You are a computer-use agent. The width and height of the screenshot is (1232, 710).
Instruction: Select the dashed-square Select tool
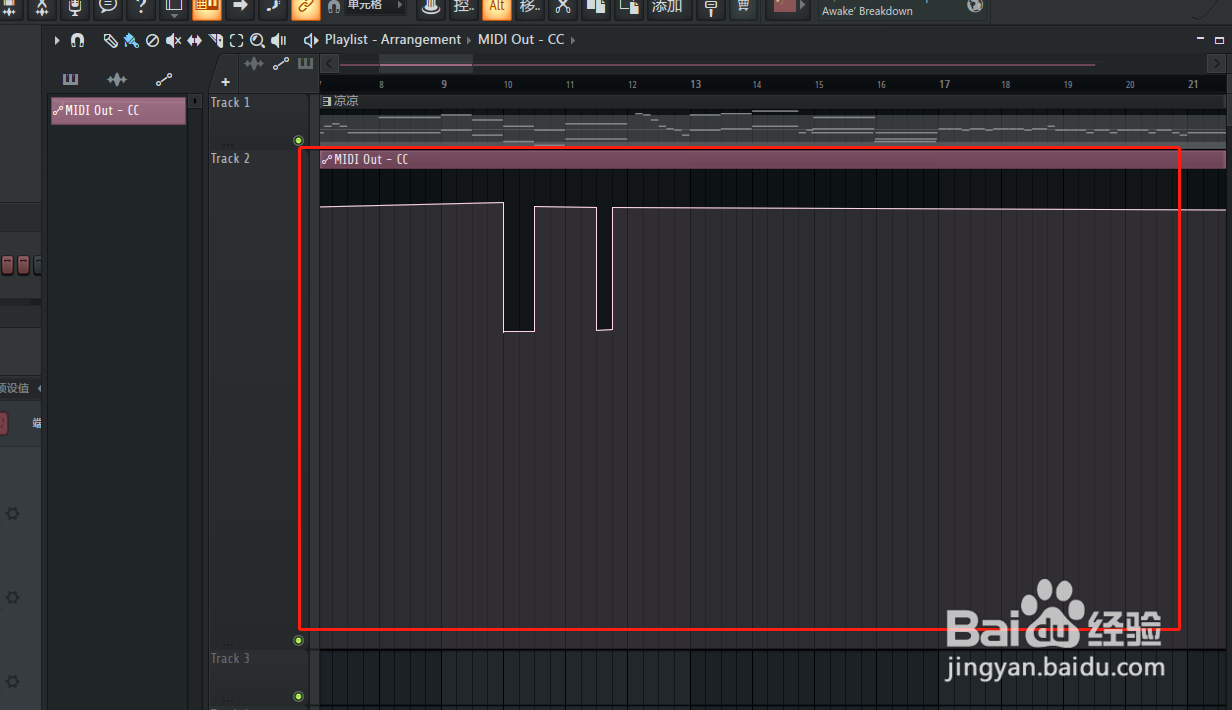(236, 40)
